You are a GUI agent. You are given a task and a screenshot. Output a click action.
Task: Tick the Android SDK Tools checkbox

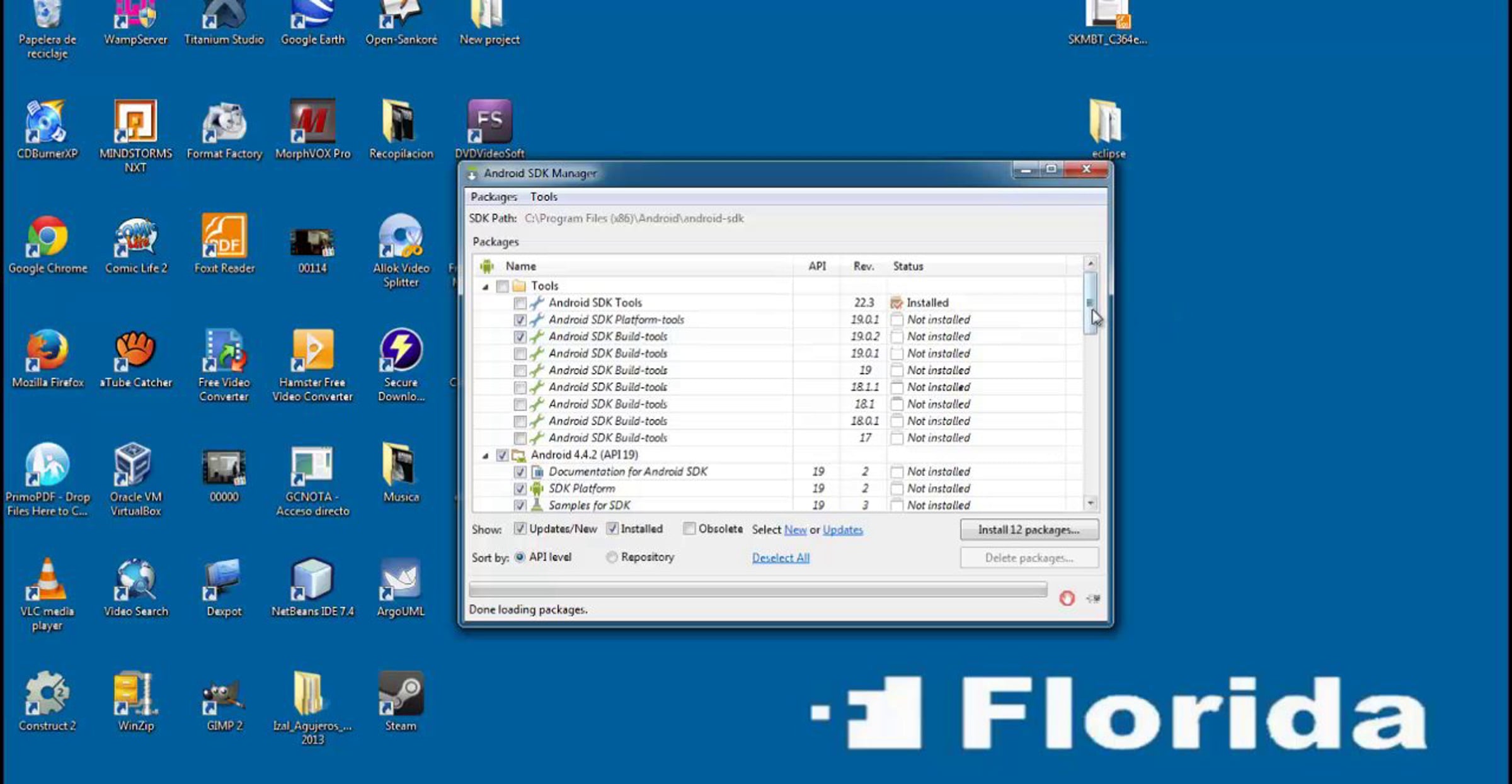point(520,304)
